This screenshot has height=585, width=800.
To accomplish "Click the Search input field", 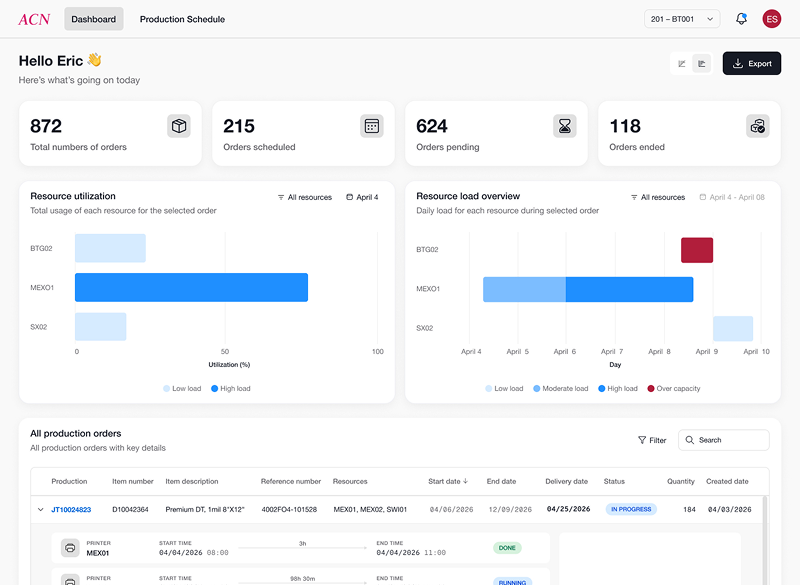I will pos(723,440).
